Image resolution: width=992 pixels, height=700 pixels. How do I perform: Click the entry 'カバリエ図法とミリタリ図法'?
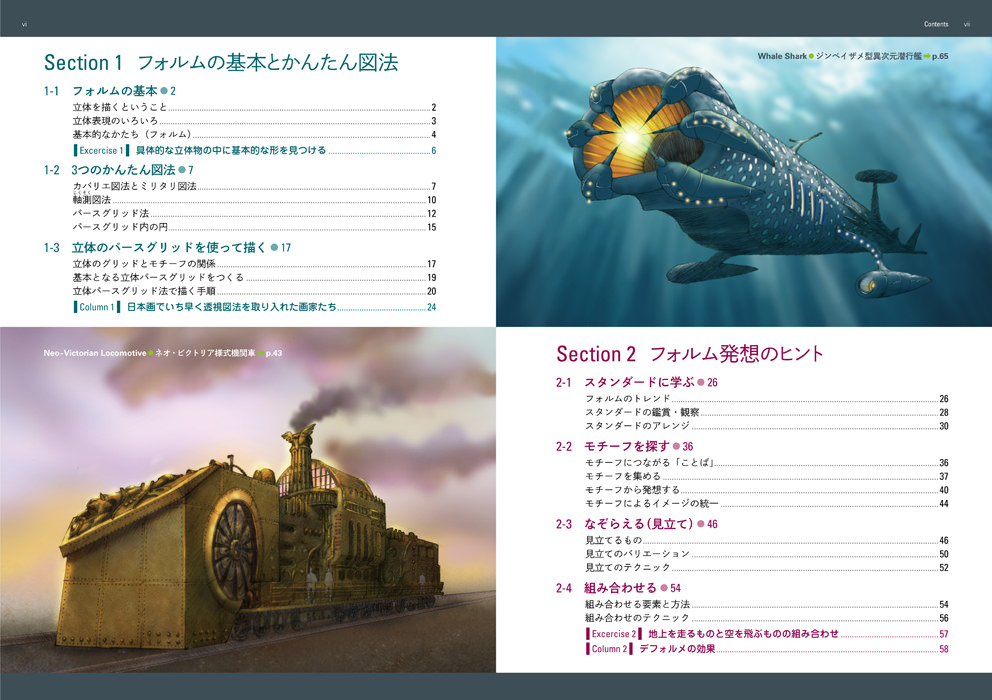pos(254,187)
